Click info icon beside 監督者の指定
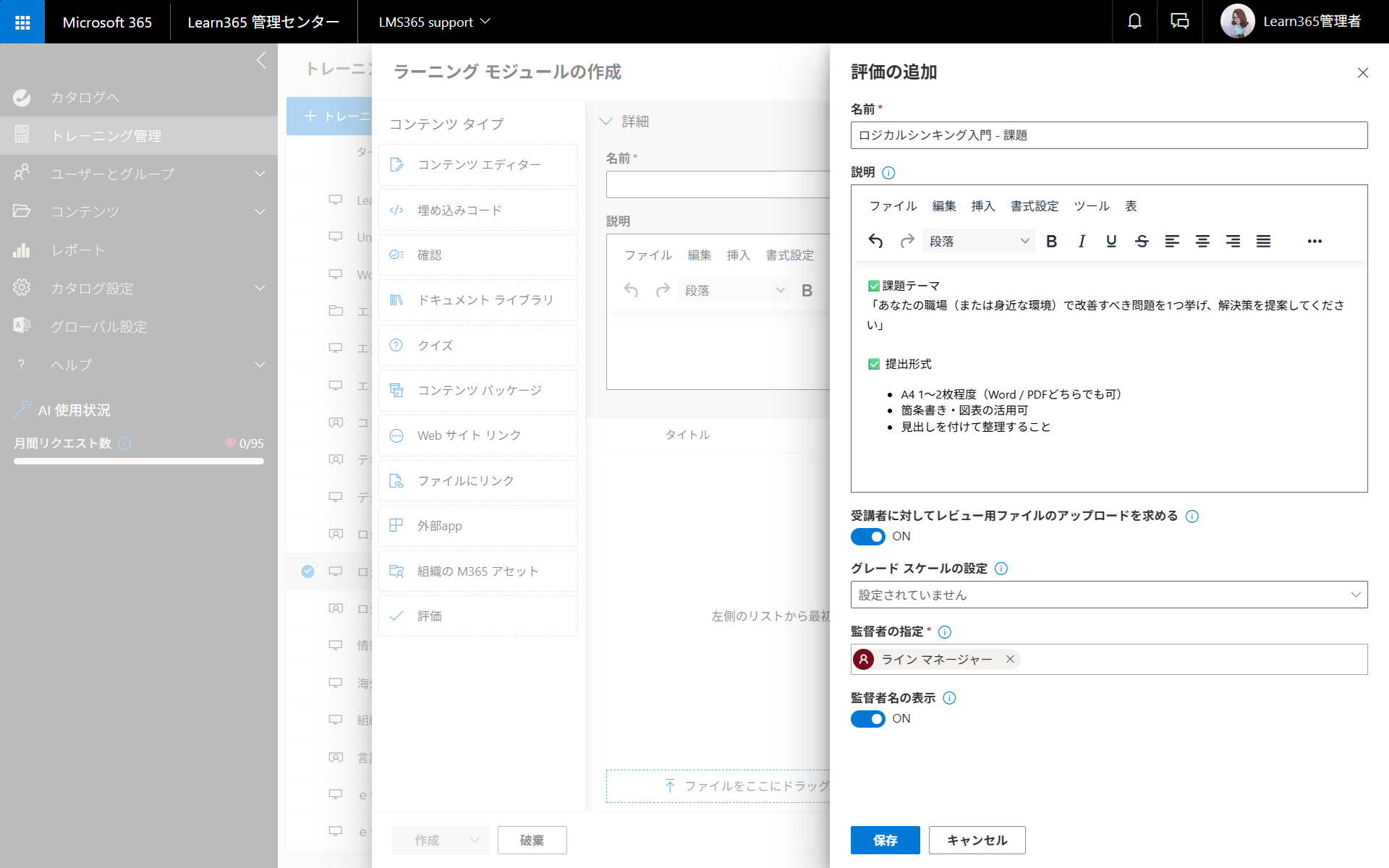The image size is (1389, 868). tap(945, 632)
